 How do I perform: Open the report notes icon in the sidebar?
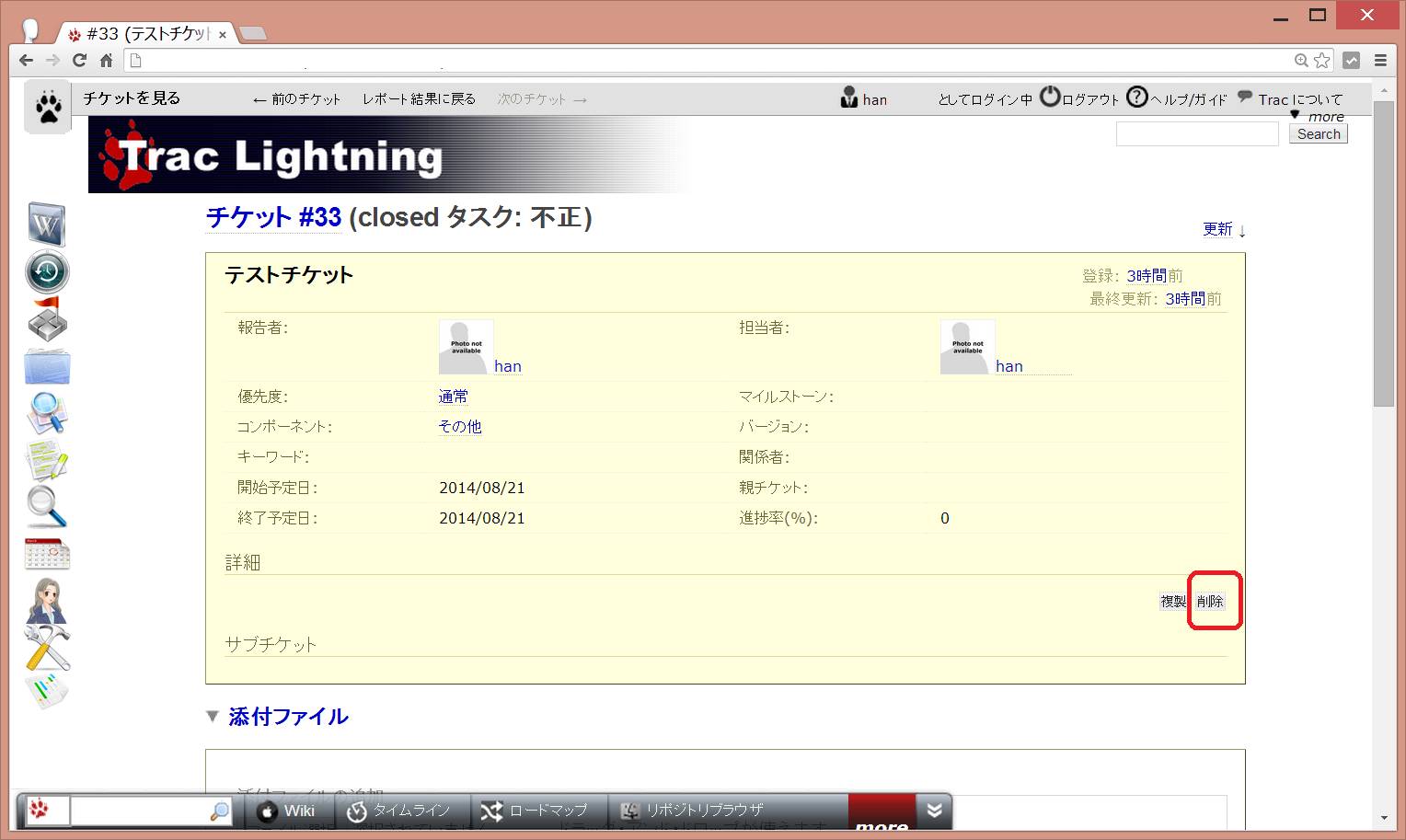tap(46, 460)
